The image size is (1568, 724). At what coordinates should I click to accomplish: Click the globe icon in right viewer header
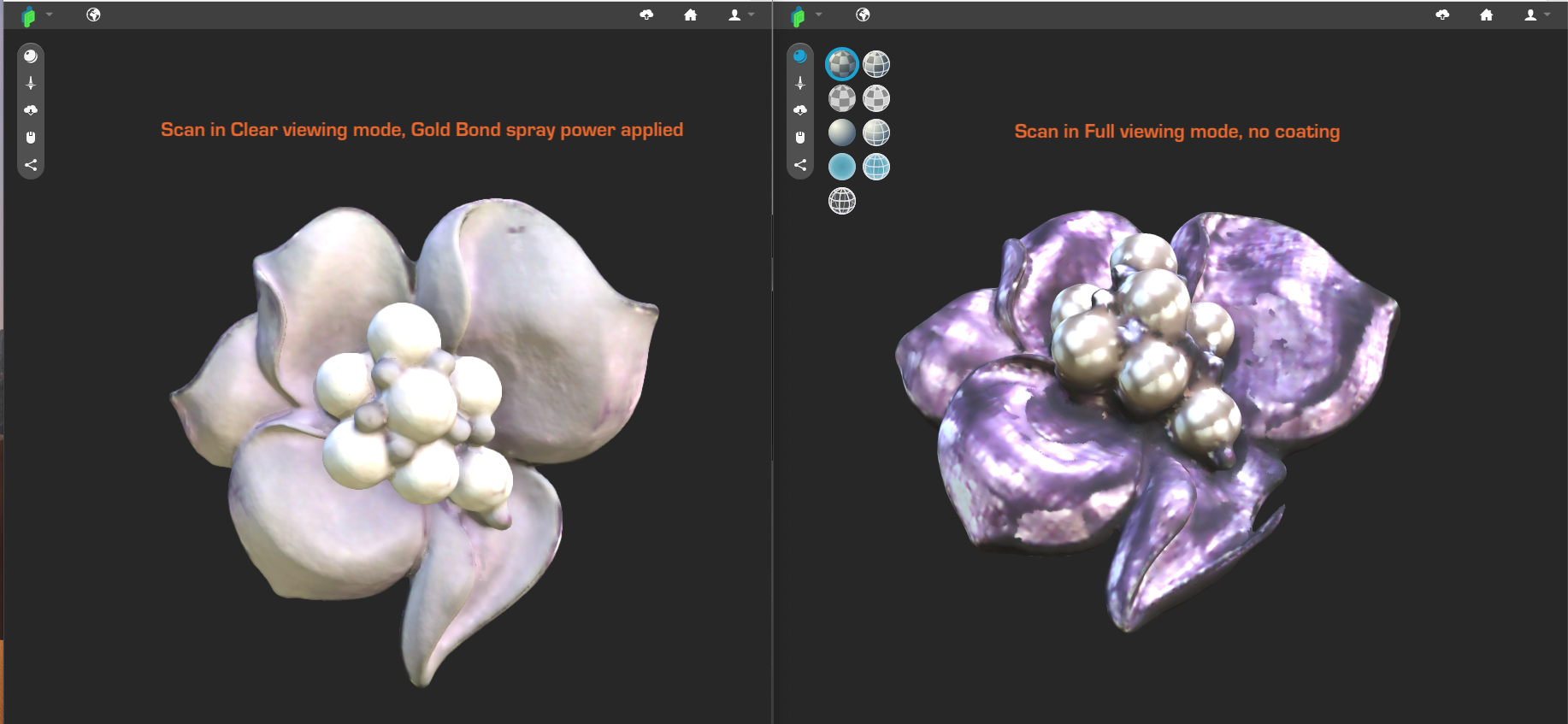point(864,15)
